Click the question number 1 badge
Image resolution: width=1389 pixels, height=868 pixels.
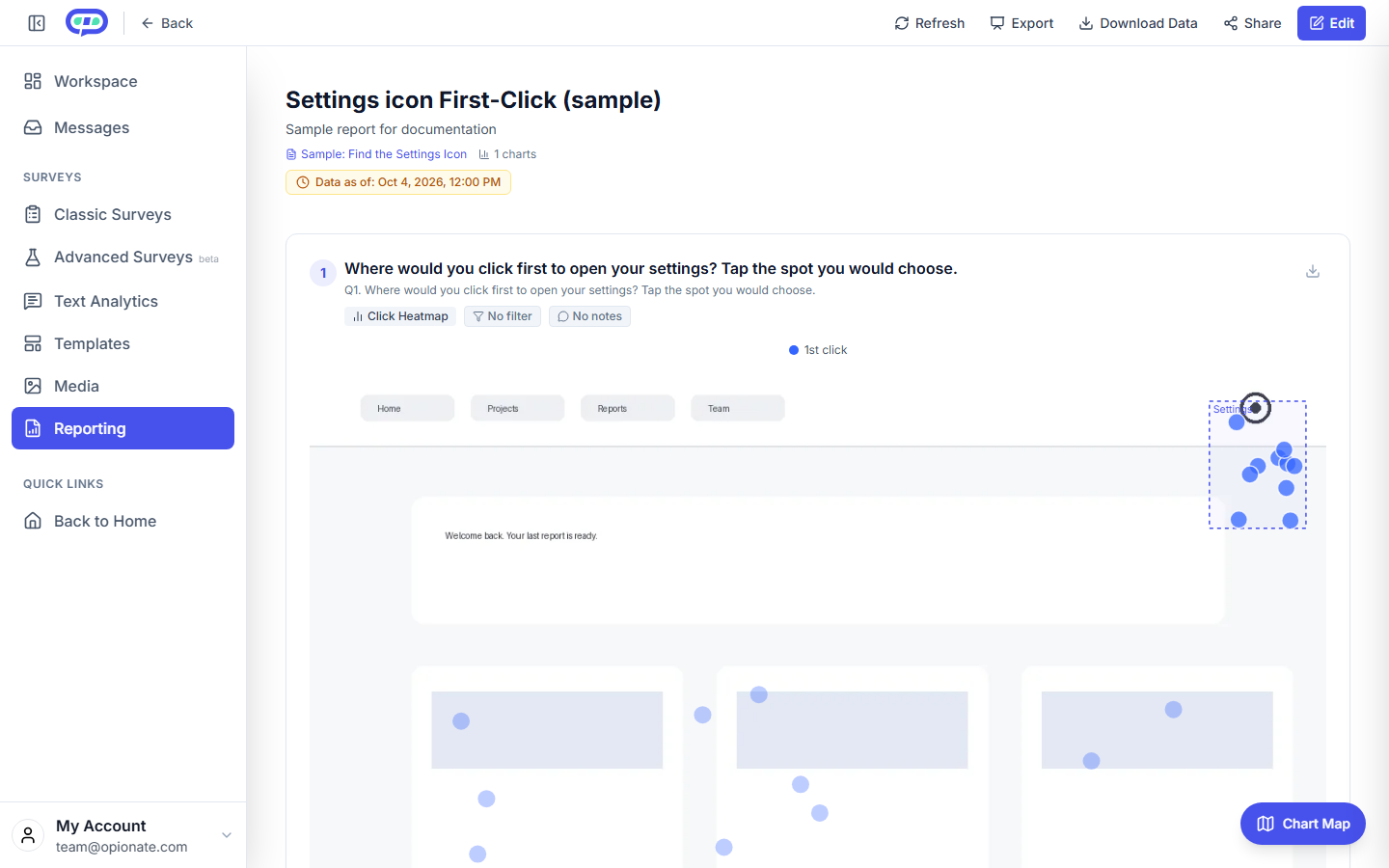click(323, 273)
